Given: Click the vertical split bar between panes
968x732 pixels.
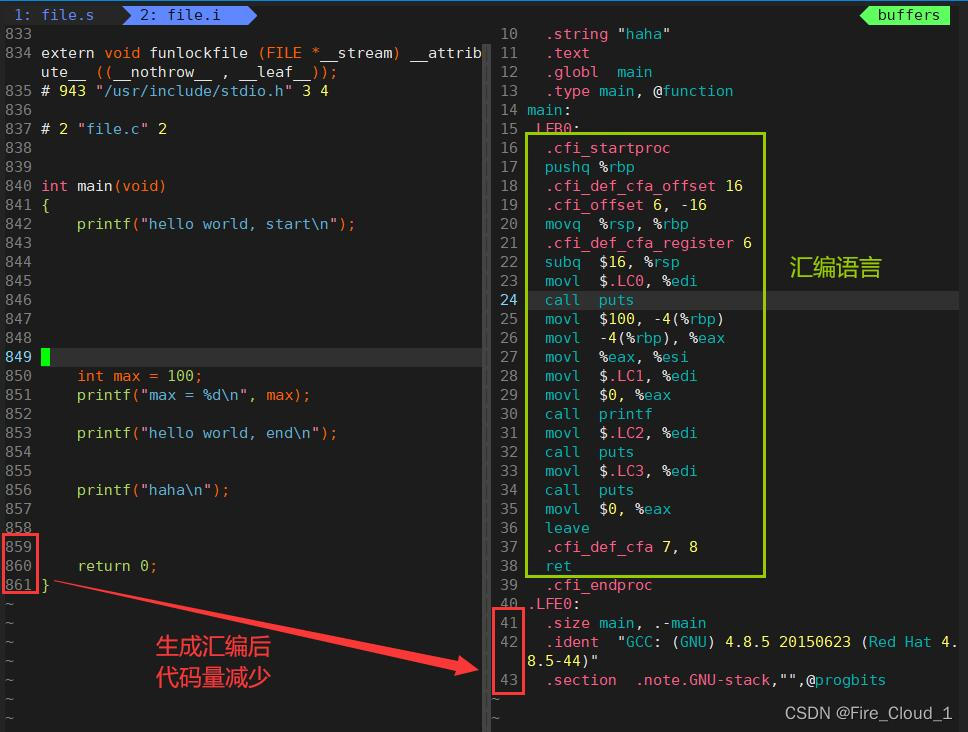Looking at the screenshot, I should (x=487, y=388).
